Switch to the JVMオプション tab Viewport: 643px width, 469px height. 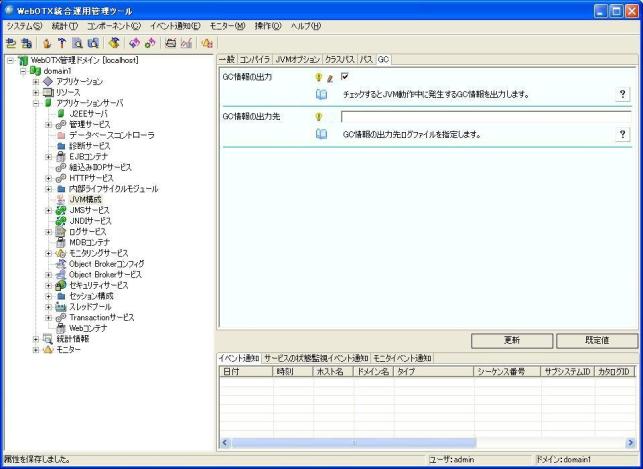[298, 60]
